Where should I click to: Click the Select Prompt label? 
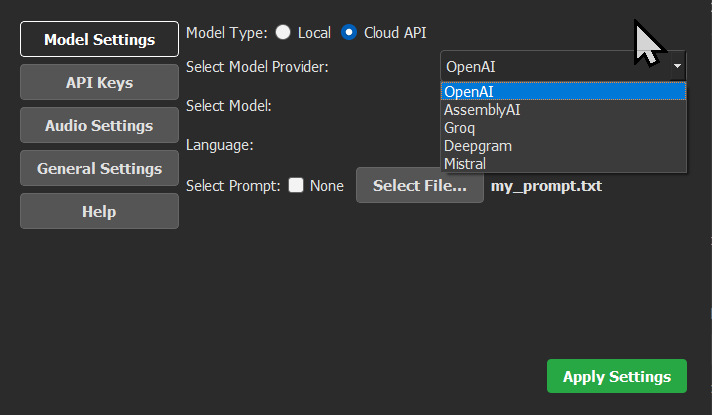pyautogui.click(x=233, y=186)
